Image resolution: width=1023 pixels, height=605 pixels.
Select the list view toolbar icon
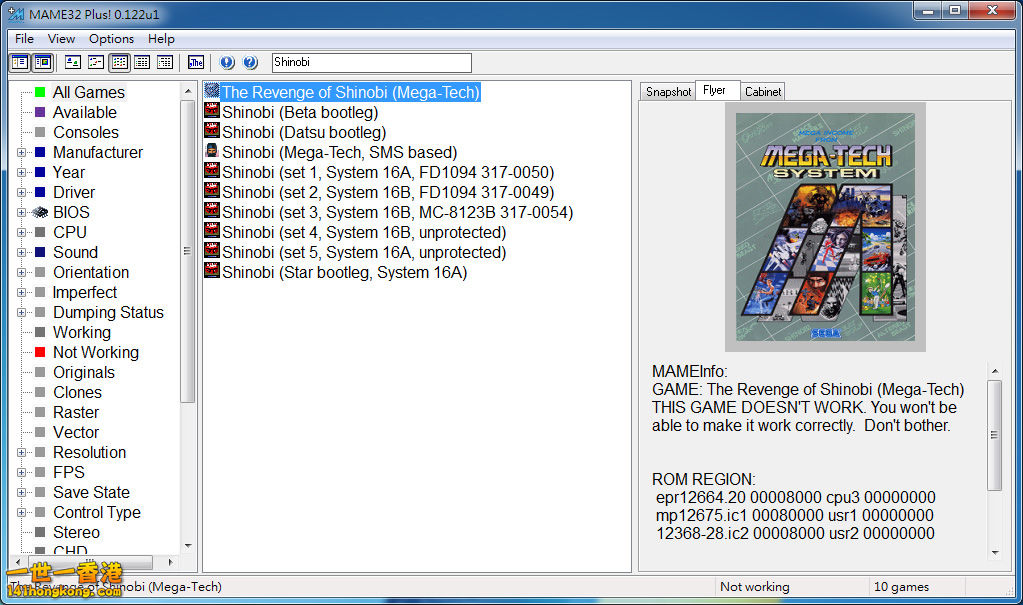(x=120, y=62)
